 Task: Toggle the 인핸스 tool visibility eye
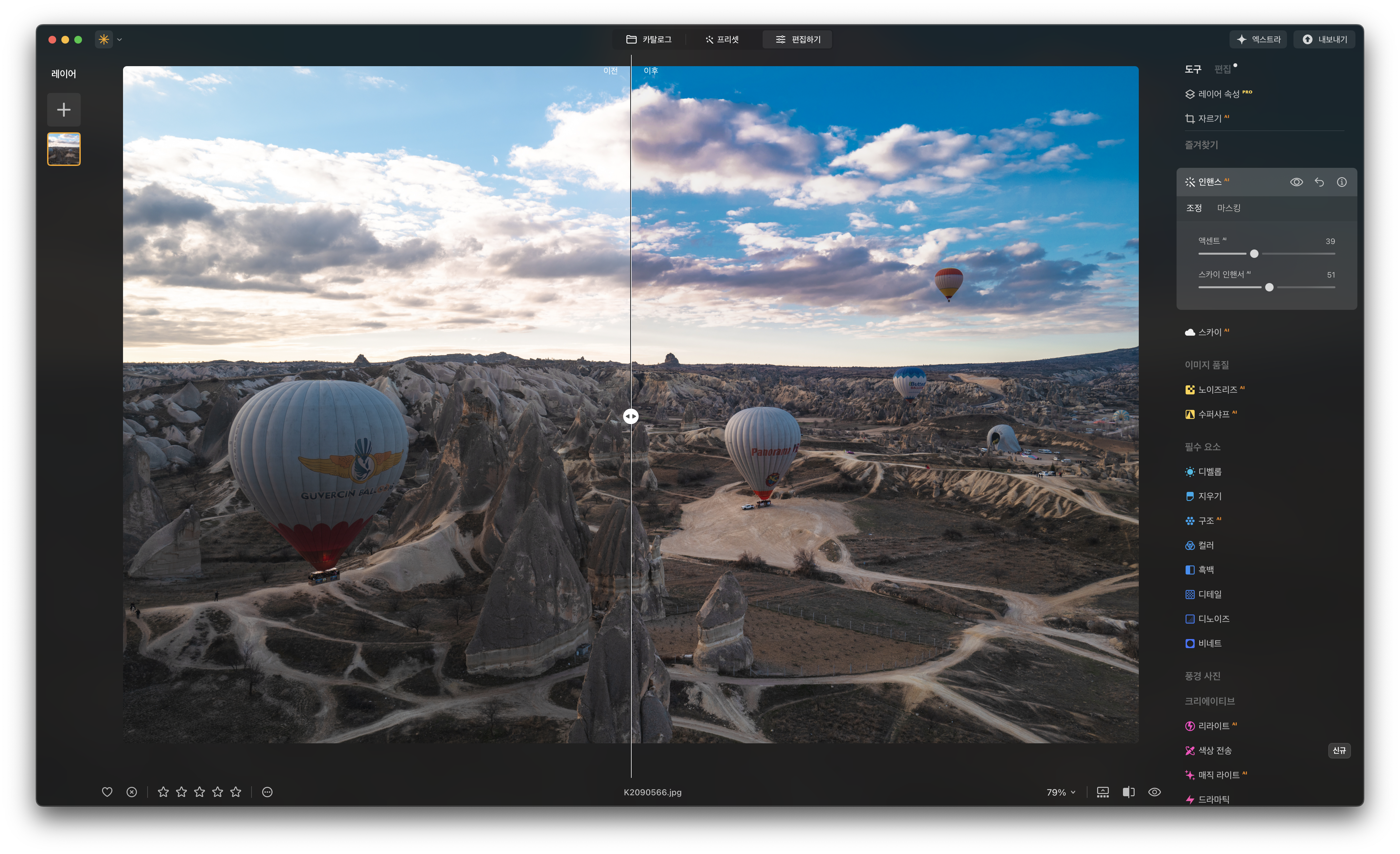[1296, 182]
